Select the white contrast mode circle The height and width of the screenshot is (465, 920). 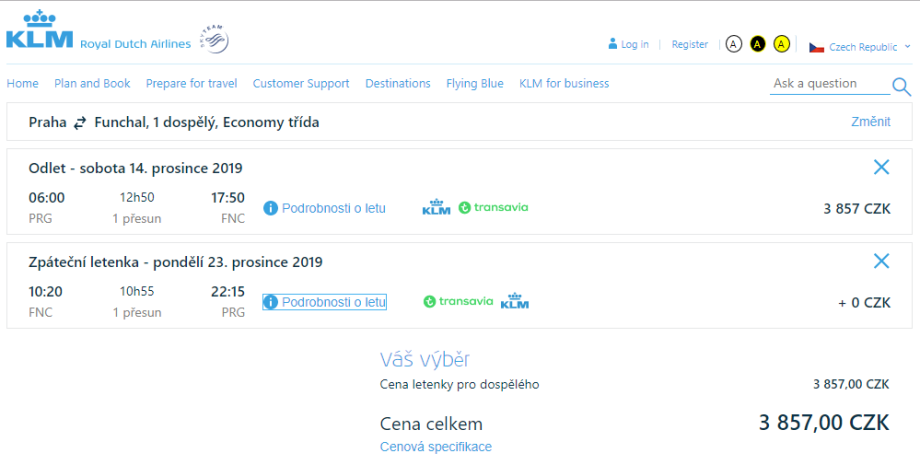pos(734,44)
